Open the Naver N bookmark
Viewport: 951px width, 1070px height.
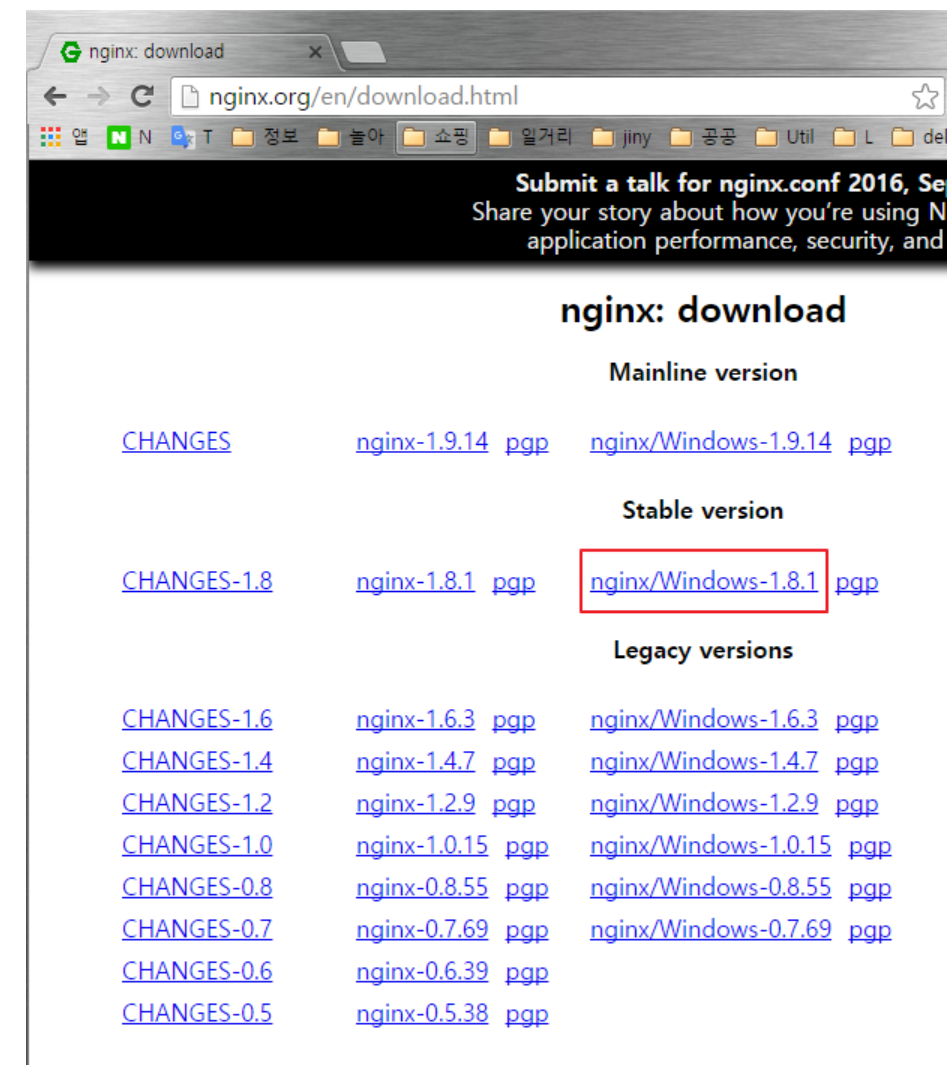click(x=129, y=138)
